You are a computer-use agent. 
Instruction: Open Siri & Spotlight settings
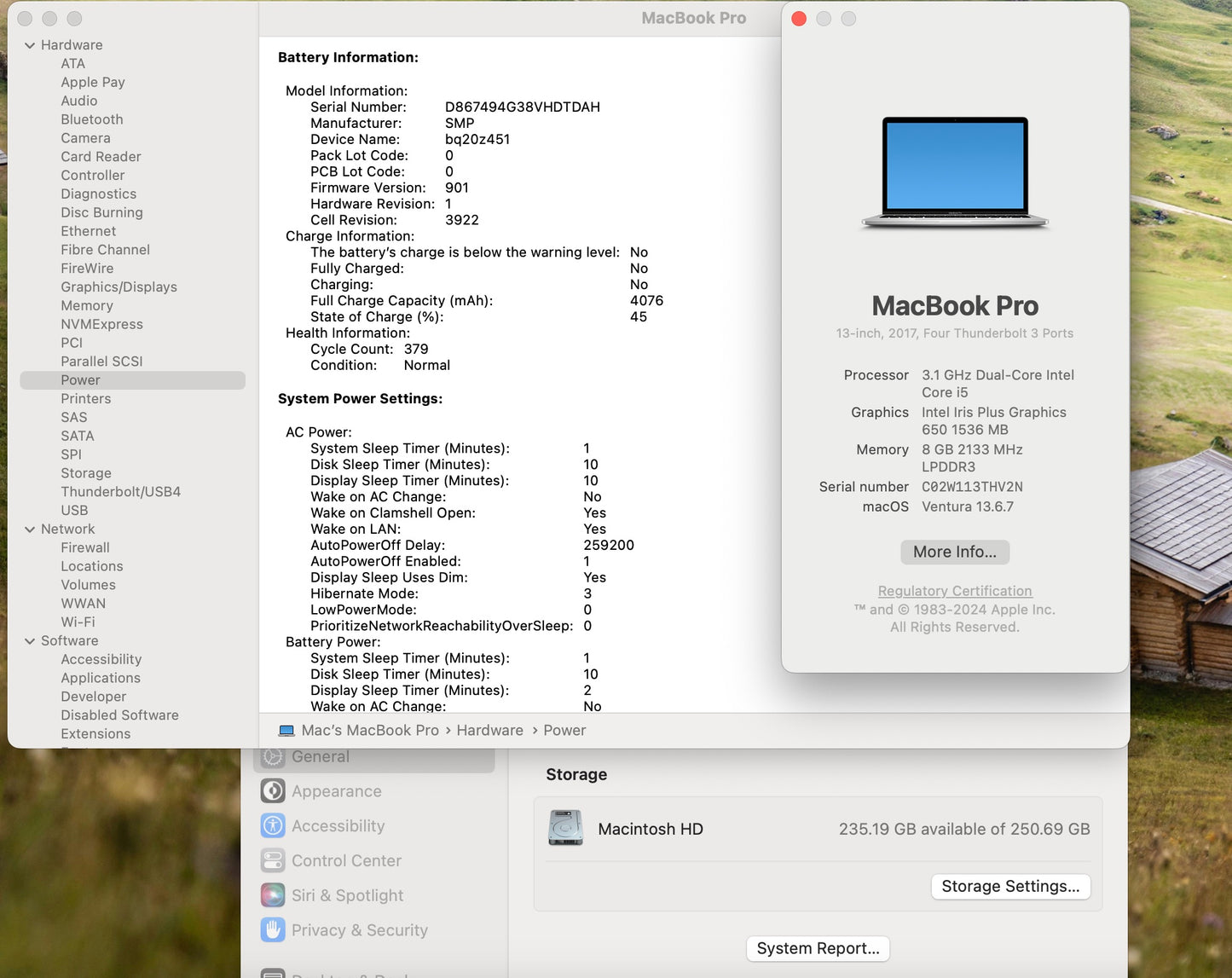coord(347,895)
